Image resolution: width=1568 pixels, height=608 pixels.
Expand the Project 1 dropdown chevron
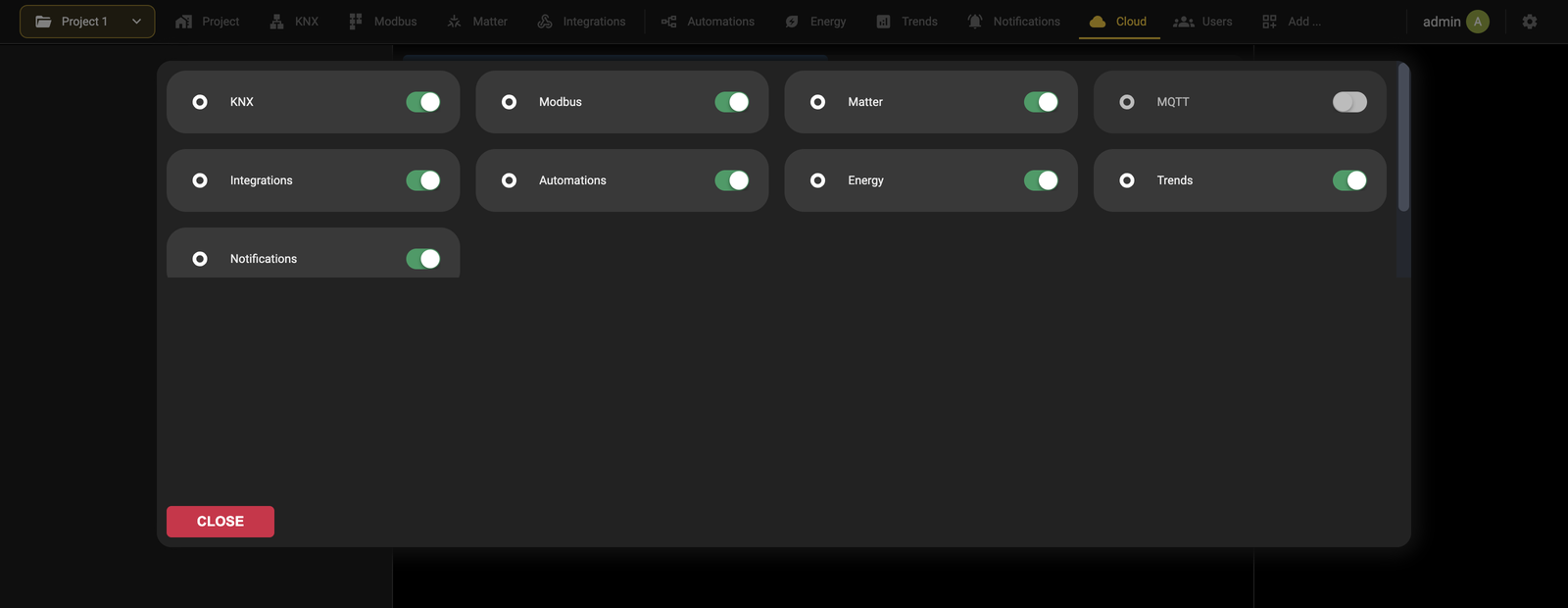coord(136,22)
